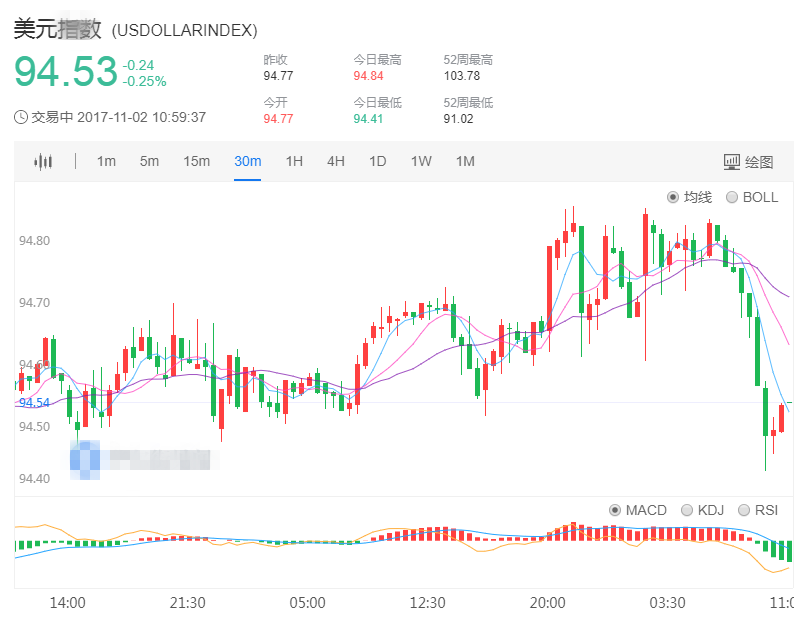Click the 21:30 time axis label
The width and height of the screenshot is (805, 632).
[x=187, y=603]
